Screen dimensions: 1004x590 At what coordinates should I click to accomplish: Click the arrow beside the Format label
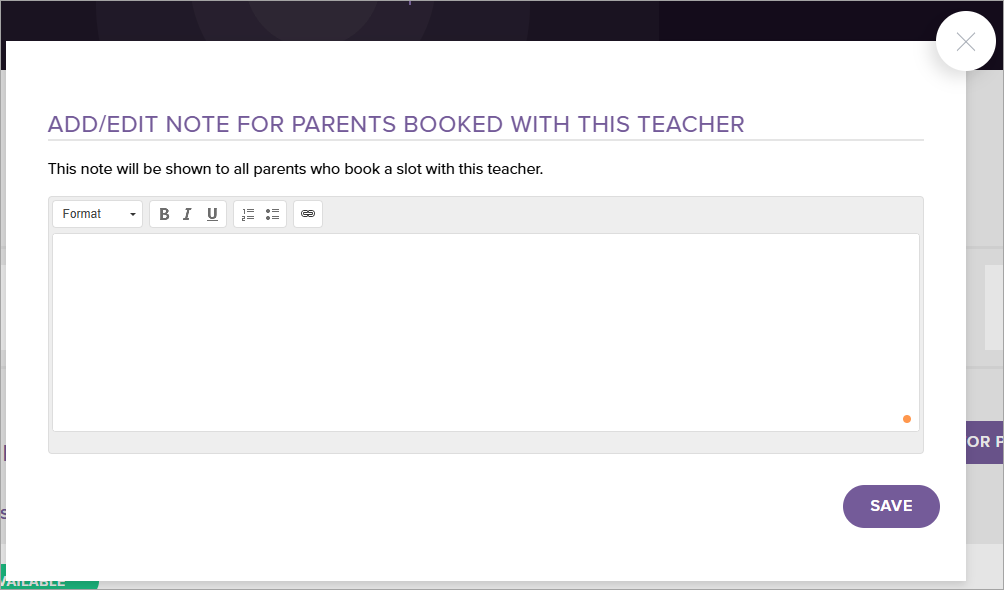tap(132, 215)
